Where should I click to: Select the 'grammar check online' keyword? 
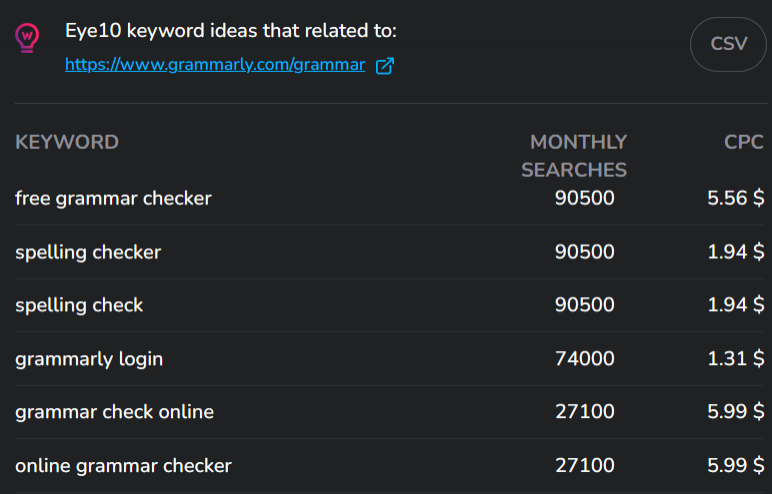pos(114,412)
